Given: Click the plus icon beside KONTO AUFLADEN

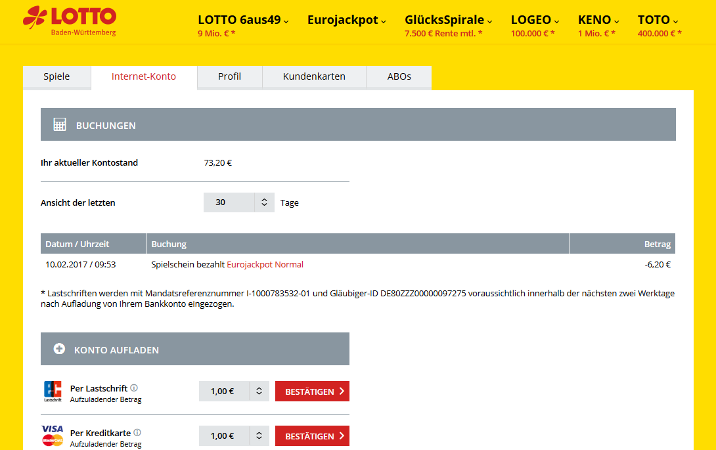Looking at the screenshot, I should [x=59, y=349].
